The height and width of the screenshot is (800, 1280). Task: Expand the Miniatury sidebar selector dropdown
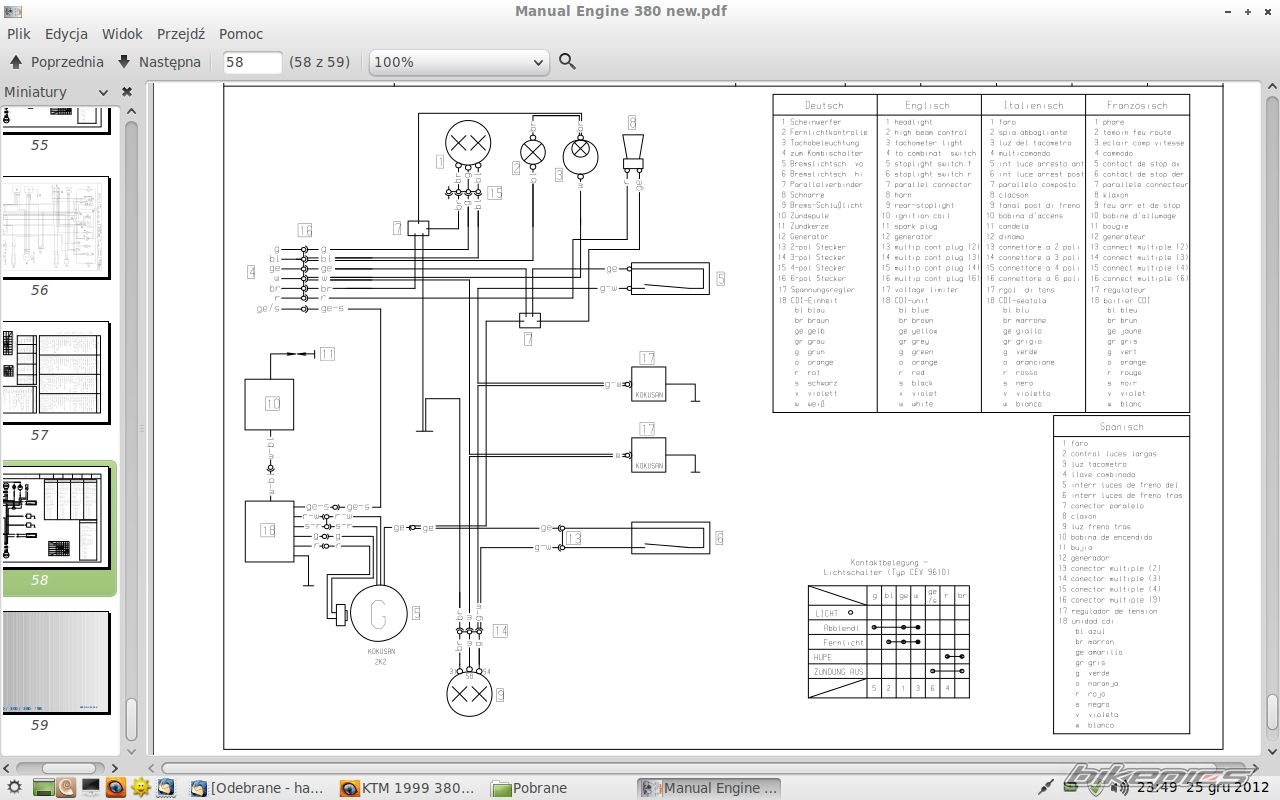click(x=103, y=92)
